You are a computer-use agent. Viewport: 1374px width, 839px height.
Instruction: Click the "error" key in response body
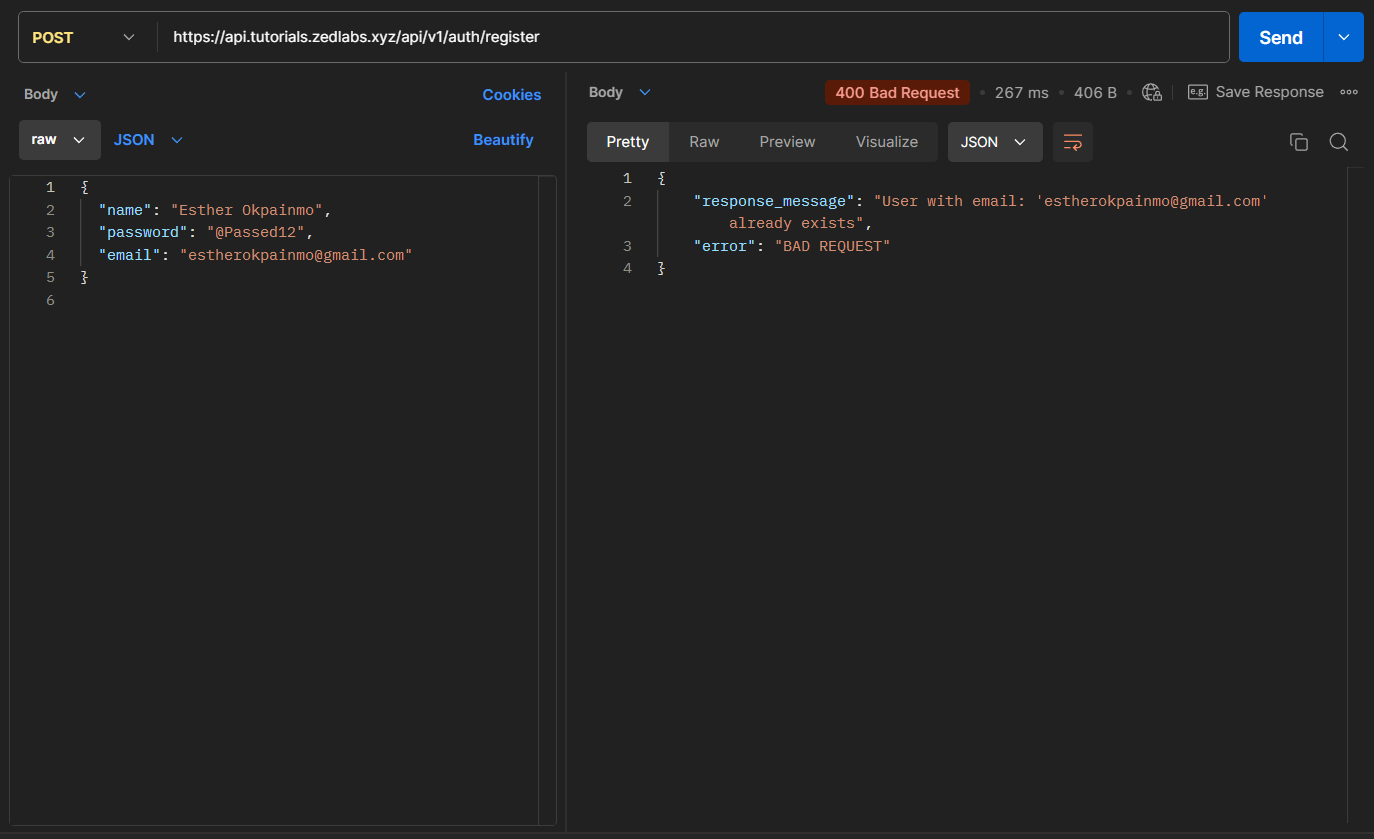point(725,246)
